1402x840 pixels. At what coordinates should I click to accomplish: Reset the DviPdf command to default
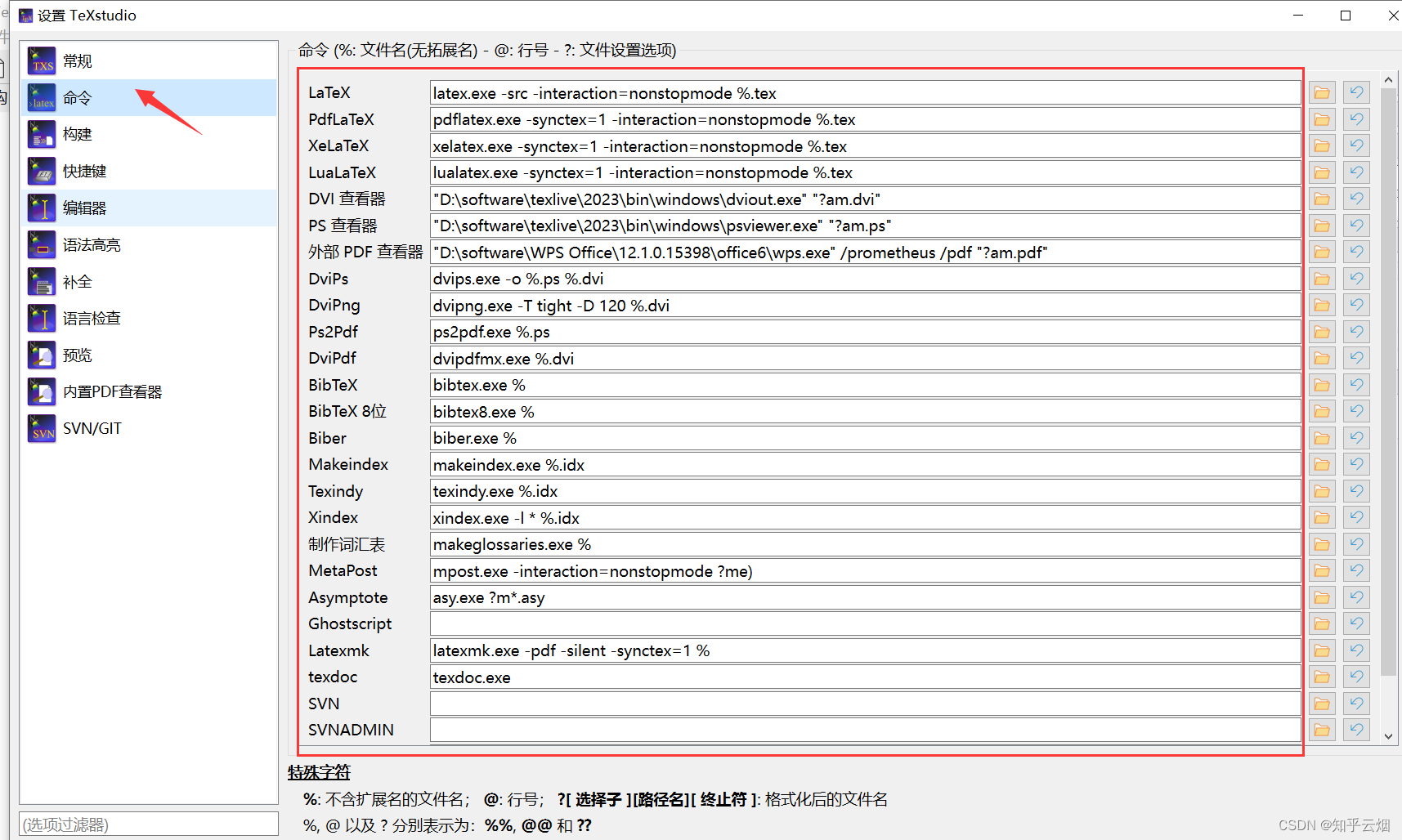coord(1356,359)
